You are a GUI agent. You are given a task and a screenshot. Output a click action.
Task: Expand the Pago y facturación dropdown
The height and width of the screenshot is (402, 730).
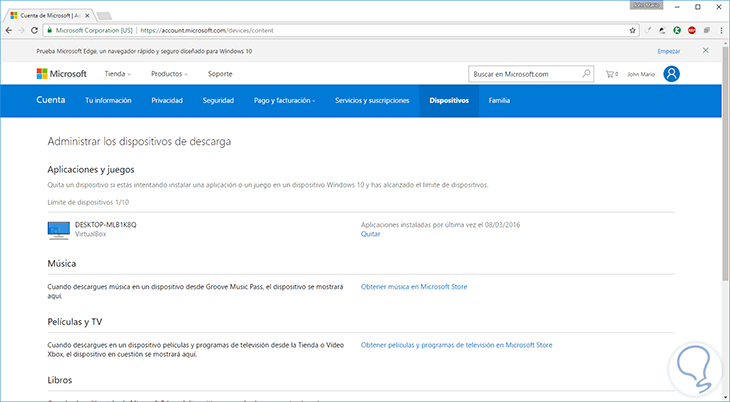[x=284, y=100]
